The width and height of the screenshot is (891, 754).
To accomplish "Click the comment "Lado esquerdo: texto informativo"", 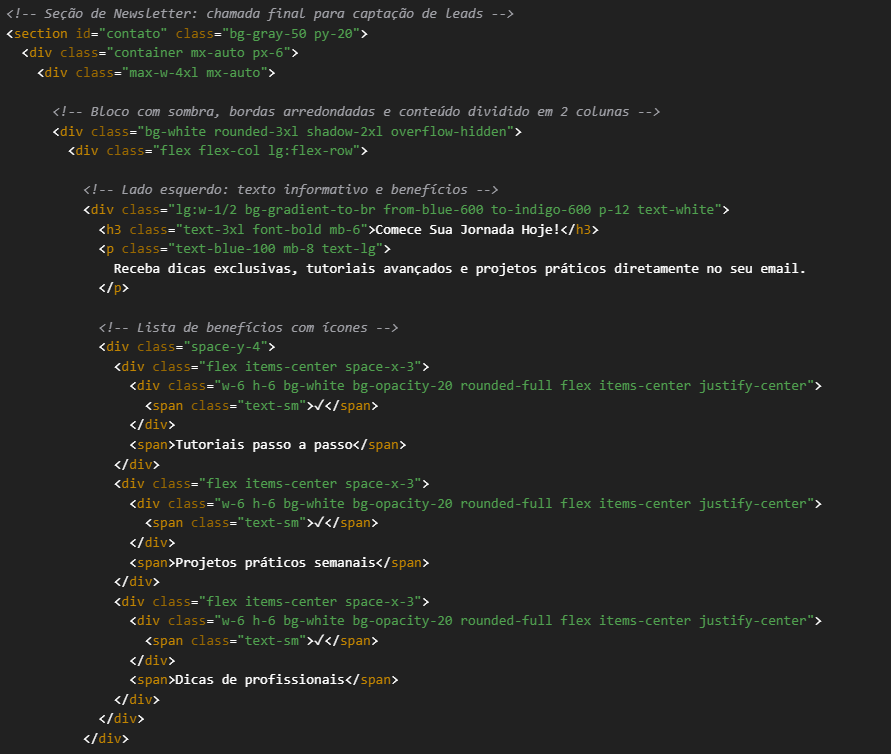I will point(290,190).
